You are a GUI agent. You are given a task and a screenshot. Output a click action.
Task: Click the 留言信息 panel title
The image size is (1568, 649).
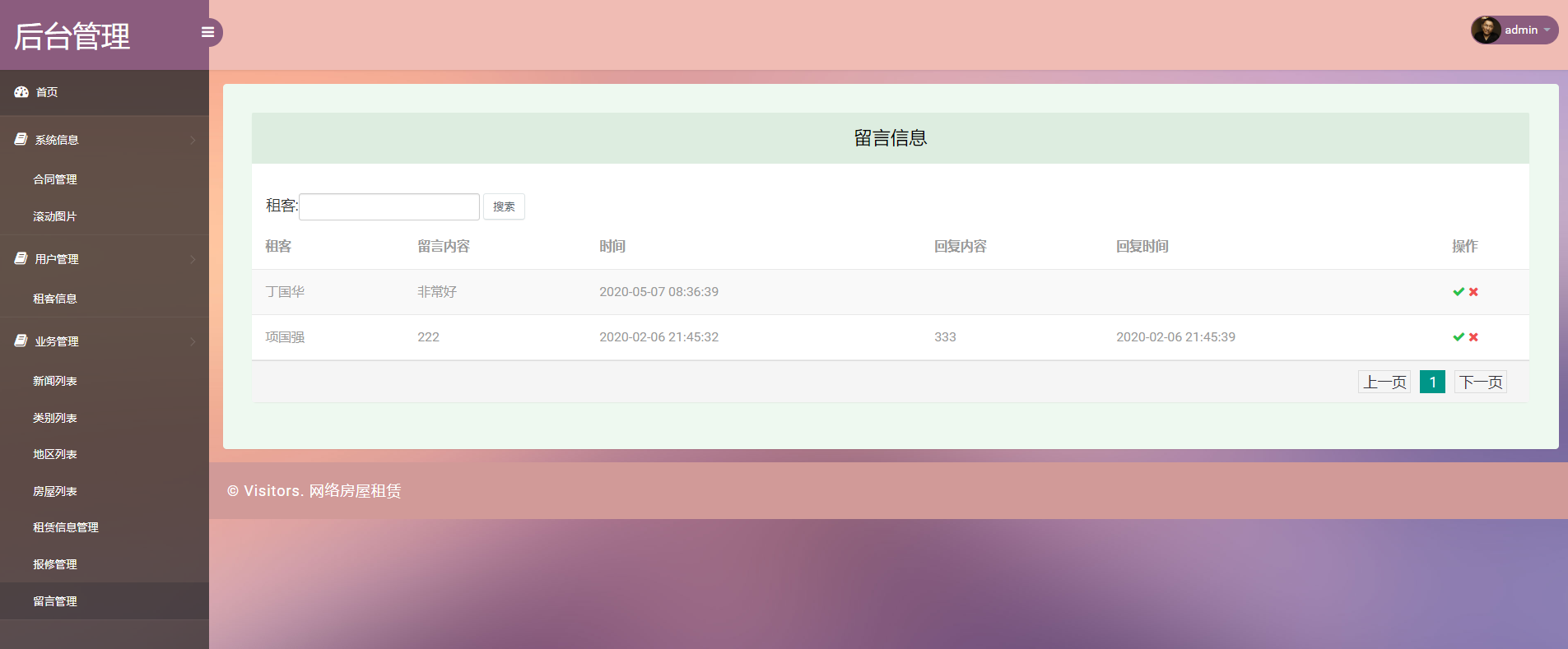[891, 138]
